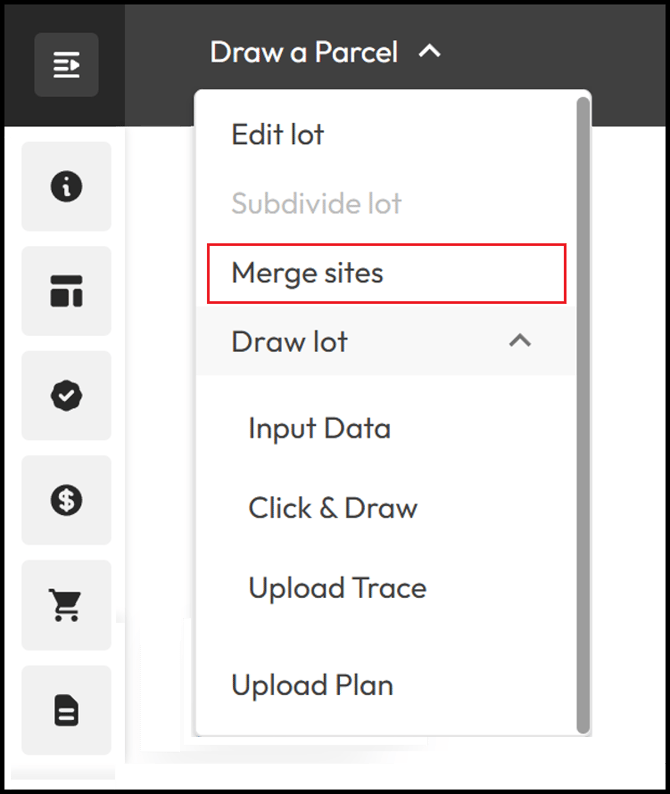The width and height of the screenshot is (670, 794).
Task: Open the dollar pricing sidebar icon
Action: point(66,500)
